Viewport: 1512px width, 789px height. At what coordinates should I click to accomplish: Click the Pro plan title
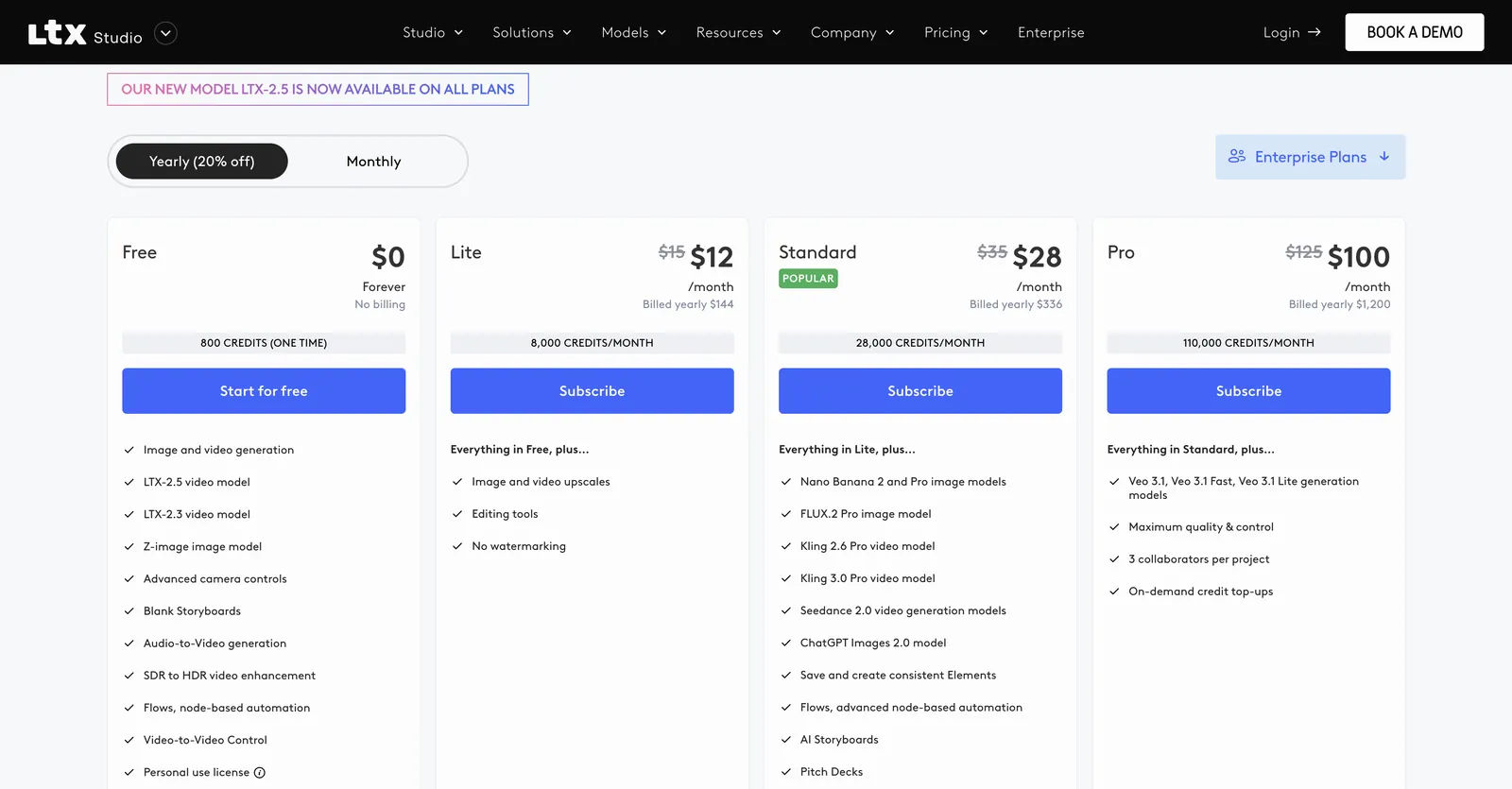coord(1121,252)
